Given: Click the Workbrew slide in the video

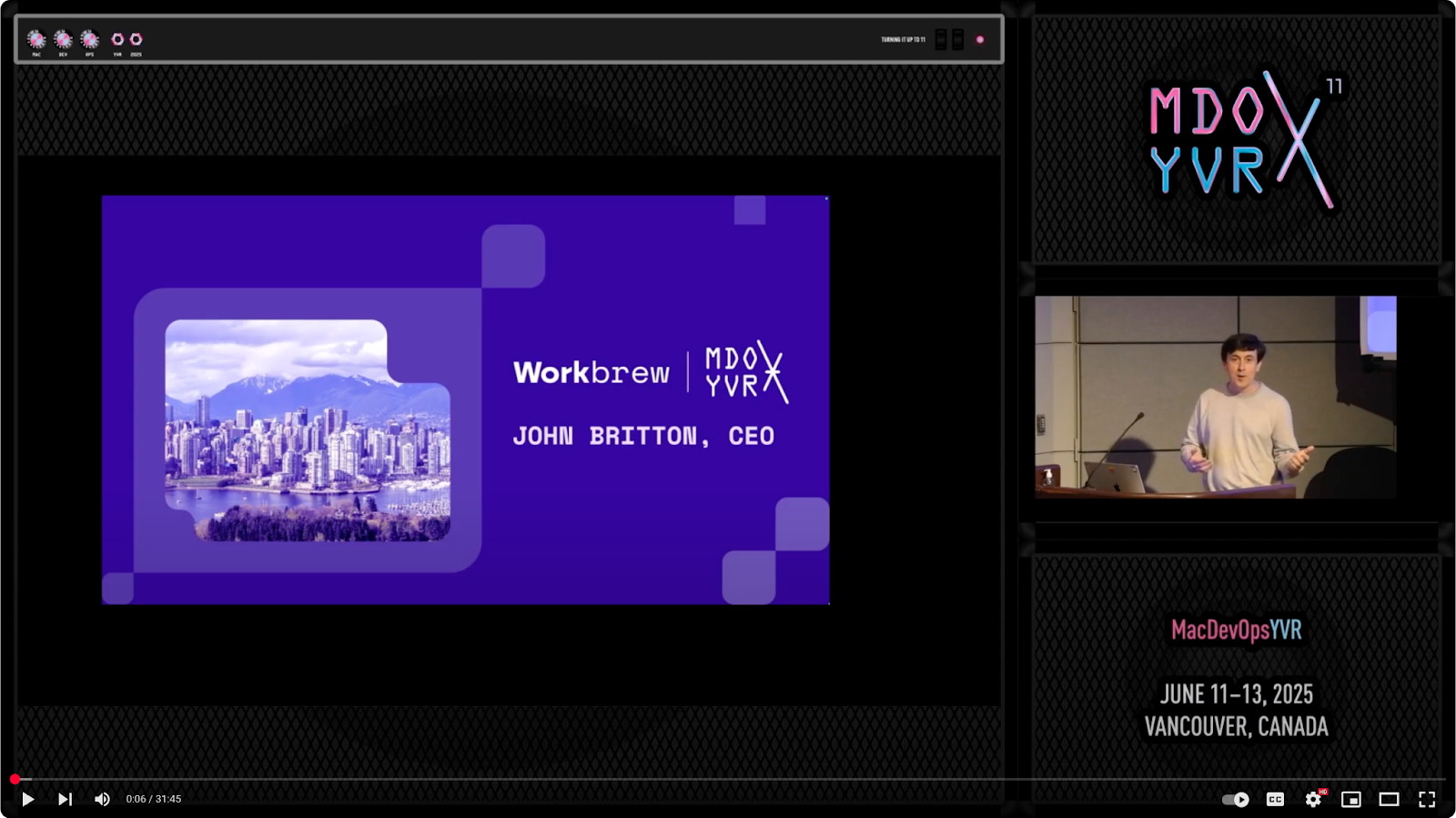Looking at the screenshot, I should 465,399.
